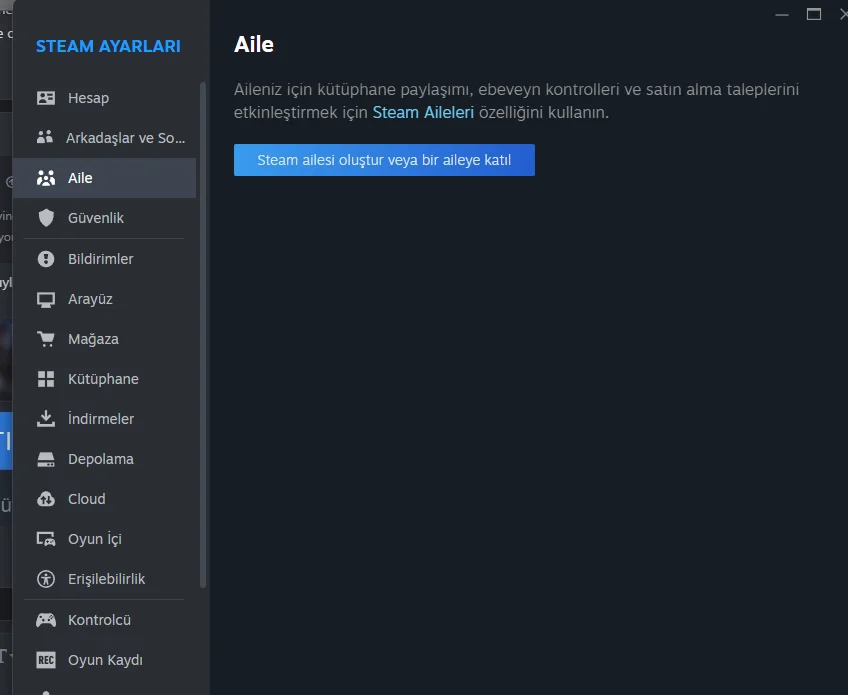The height and width of the screenshot is (695, 848).
Task: Click the Erişilebilirlik accessibility icon
Action: 46,579
